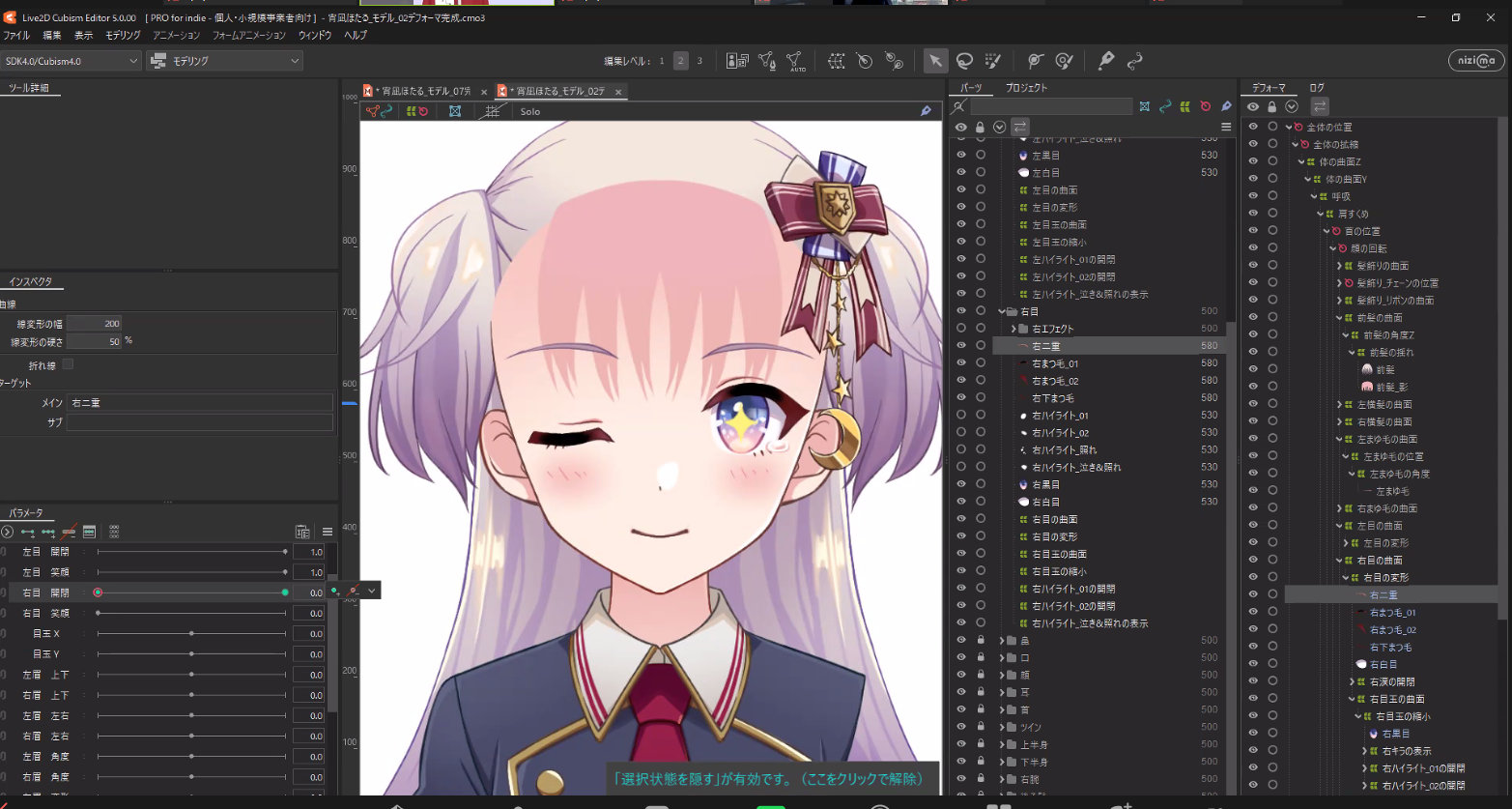The width and height of the screenshot is (1512, 809).
Task: Set edit level to 1
Action: [662, 61]
